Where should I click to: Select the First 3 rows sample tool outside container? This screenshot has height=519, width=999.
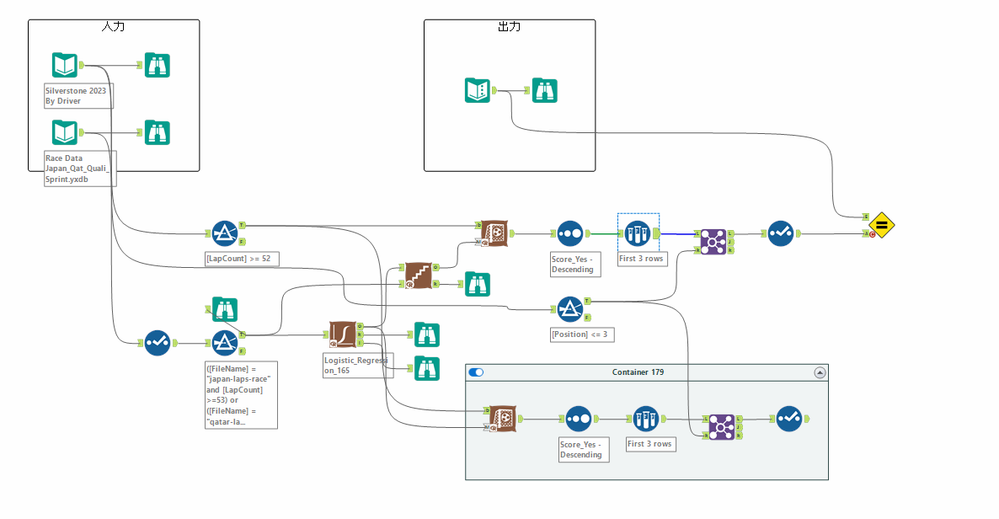(x=637, y=234)
